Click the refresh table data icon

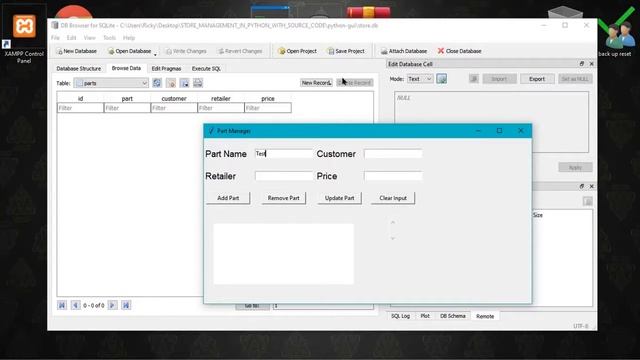[x=157, y=83]
